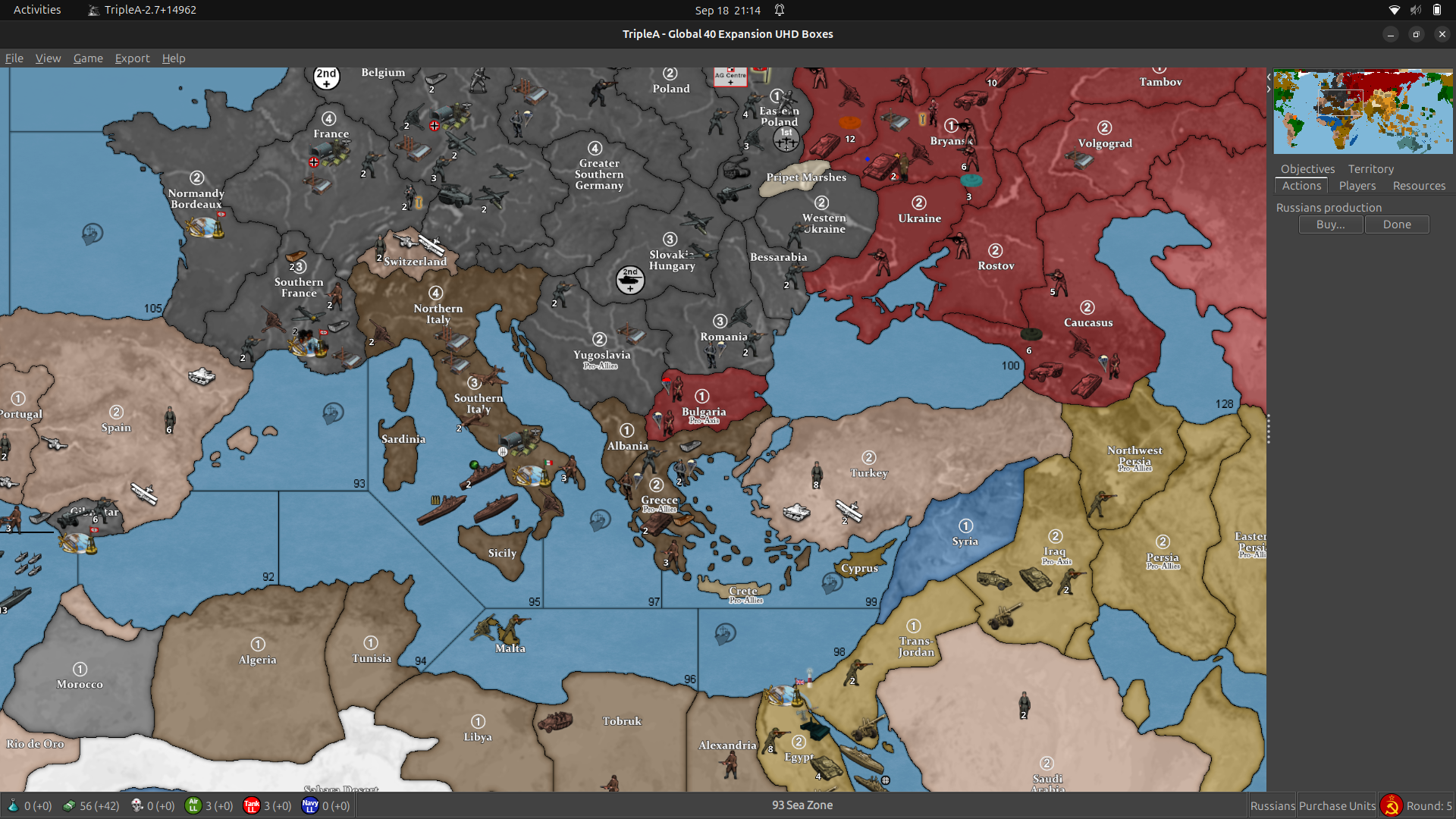Click the network icon in system tray
Viewport: 1456px width, 819px height.
click(x=1394, y=10)
